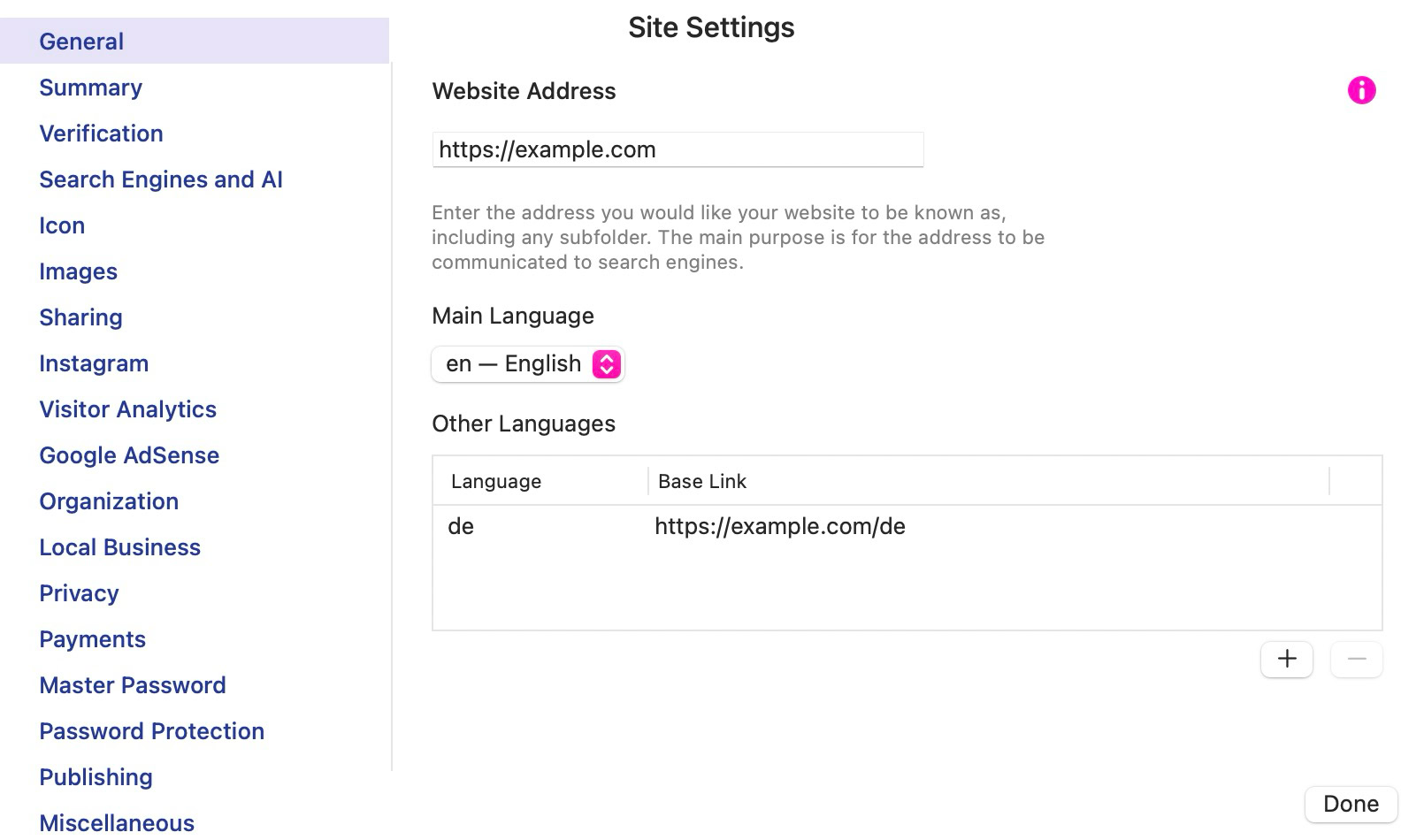Open Password Protection settings
The height and width of the screenshot is (840, 1424).
coord(151,731)
